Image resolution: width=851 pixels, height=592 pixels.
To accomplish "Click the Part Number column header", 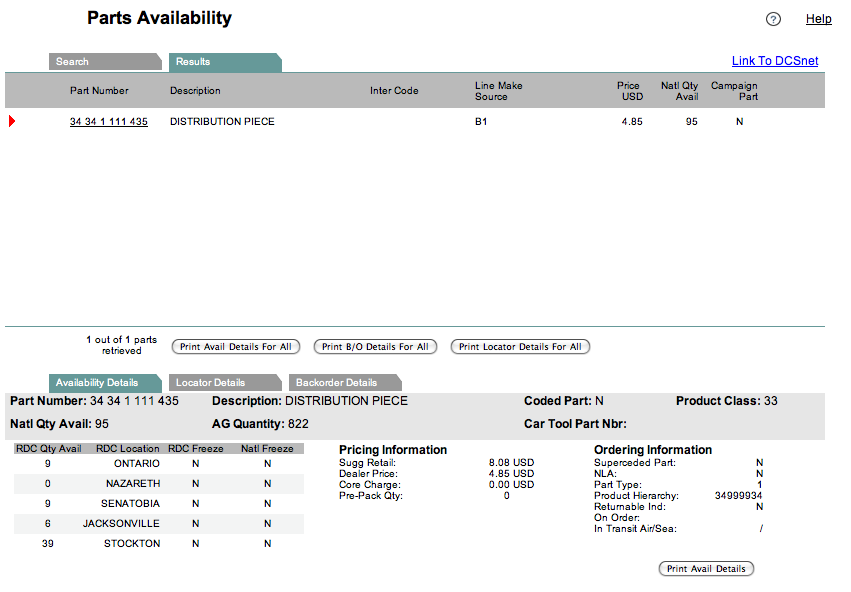I will 99,91.
